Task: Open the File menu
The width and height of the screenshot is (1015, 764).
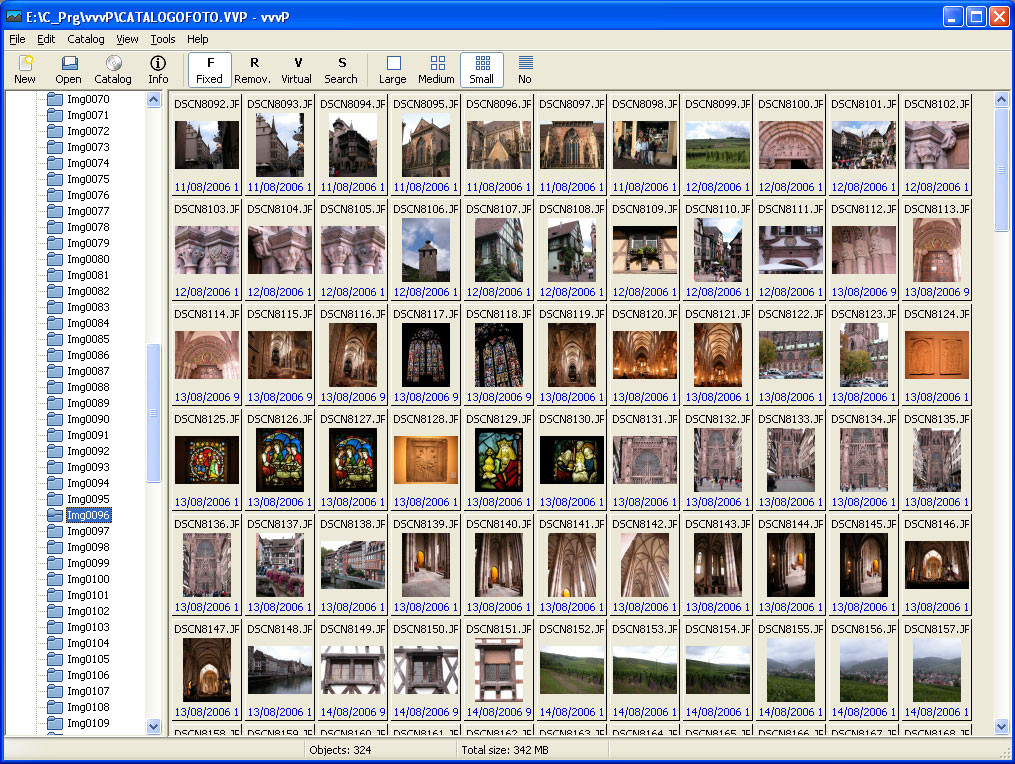Action: pyautogui.click(x=17, y=39)
